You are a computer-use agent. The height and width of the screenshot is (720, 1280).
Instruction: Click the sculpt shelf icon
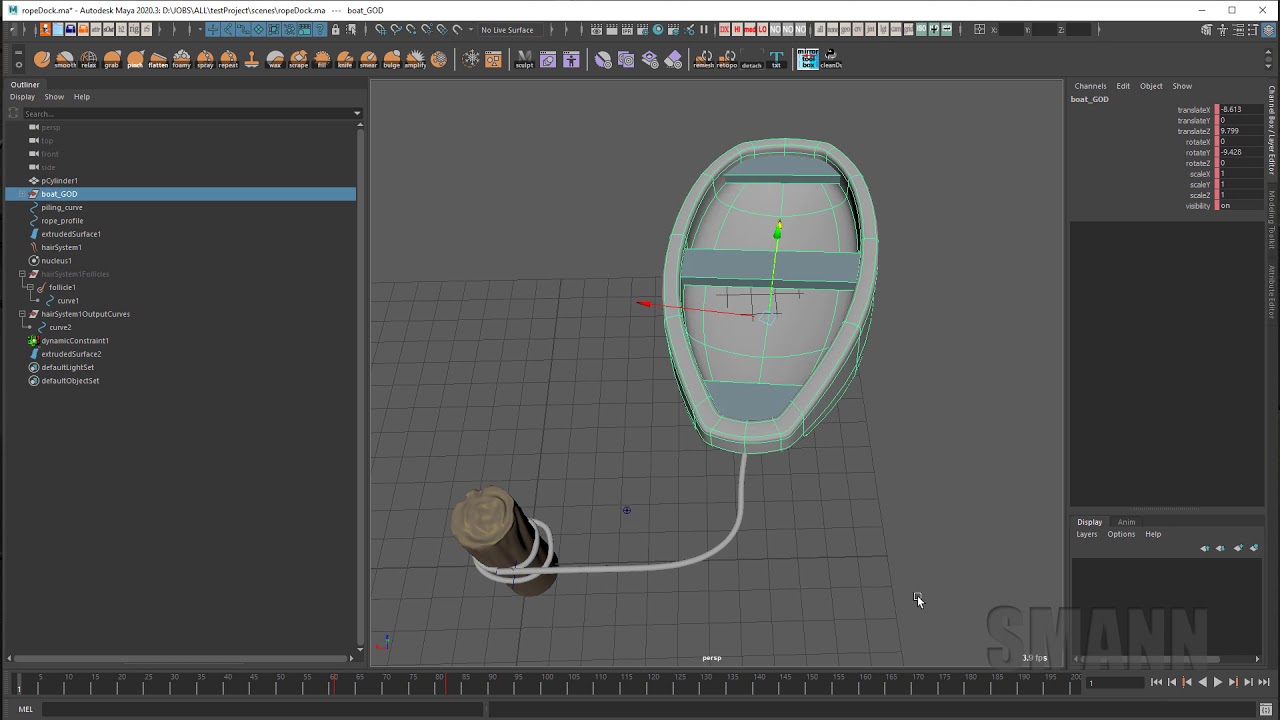tap(524, 59)
